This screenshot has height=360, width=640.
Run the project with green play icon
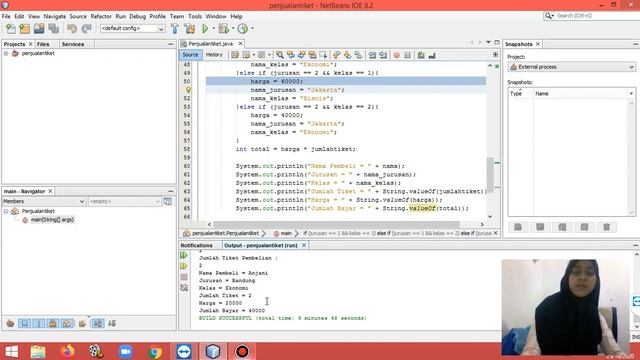click(x=205, y=29)
